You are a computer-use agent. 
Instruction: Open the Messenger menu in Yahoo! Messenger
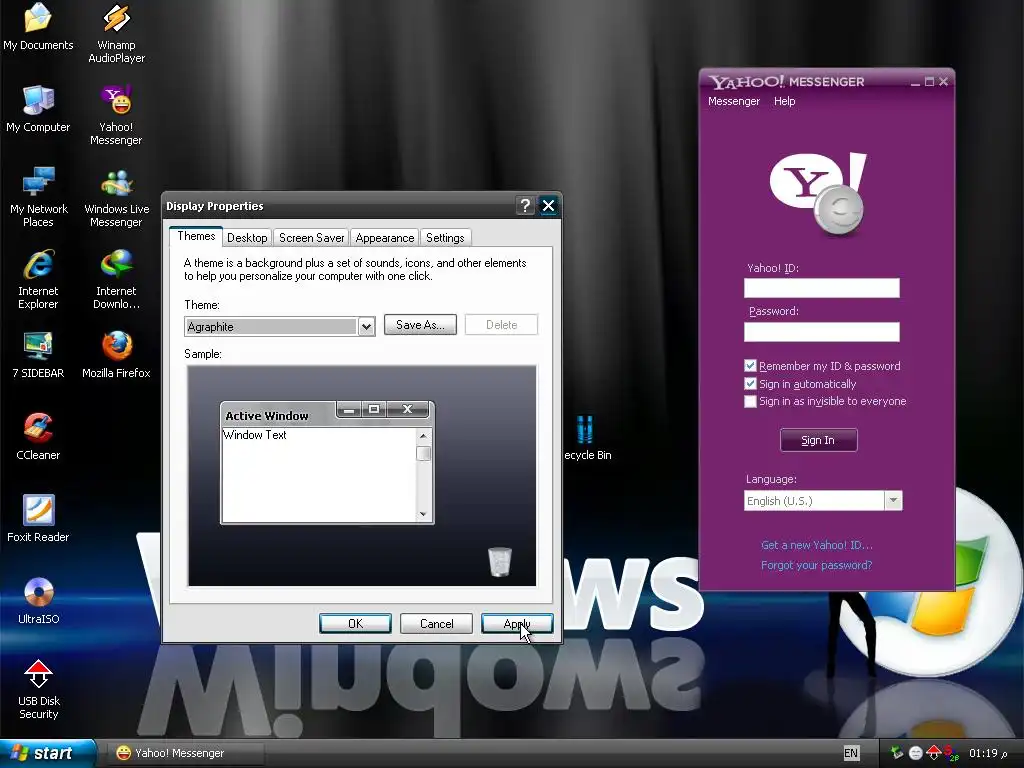734,101
